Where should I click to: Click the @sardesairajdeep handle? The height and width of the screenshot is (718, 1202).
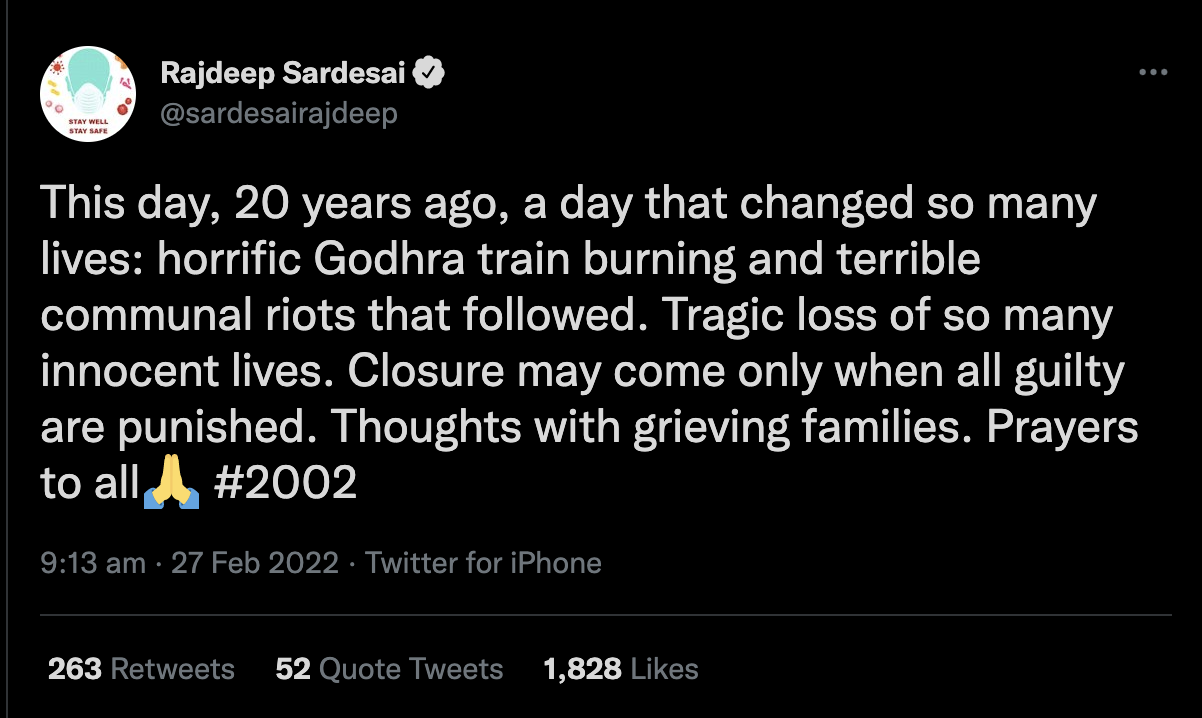(x=279, y=113)
